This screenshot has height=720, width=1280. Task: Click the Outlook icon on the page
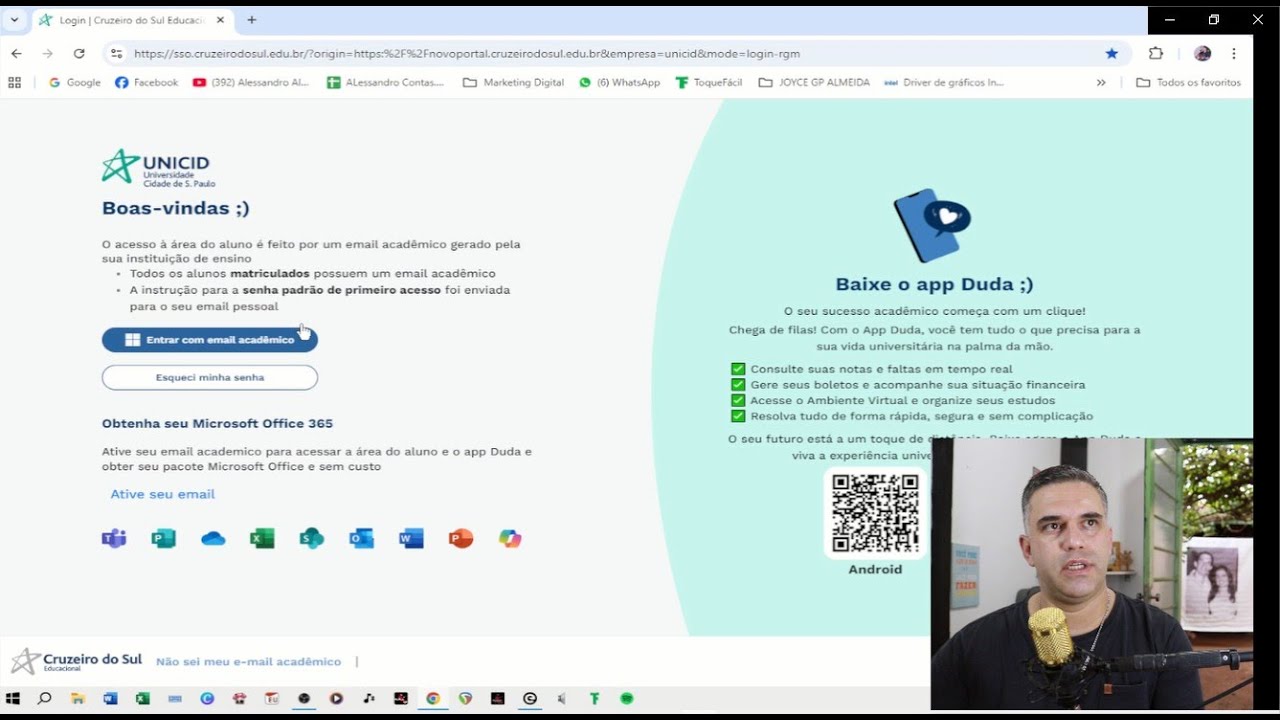361,539
